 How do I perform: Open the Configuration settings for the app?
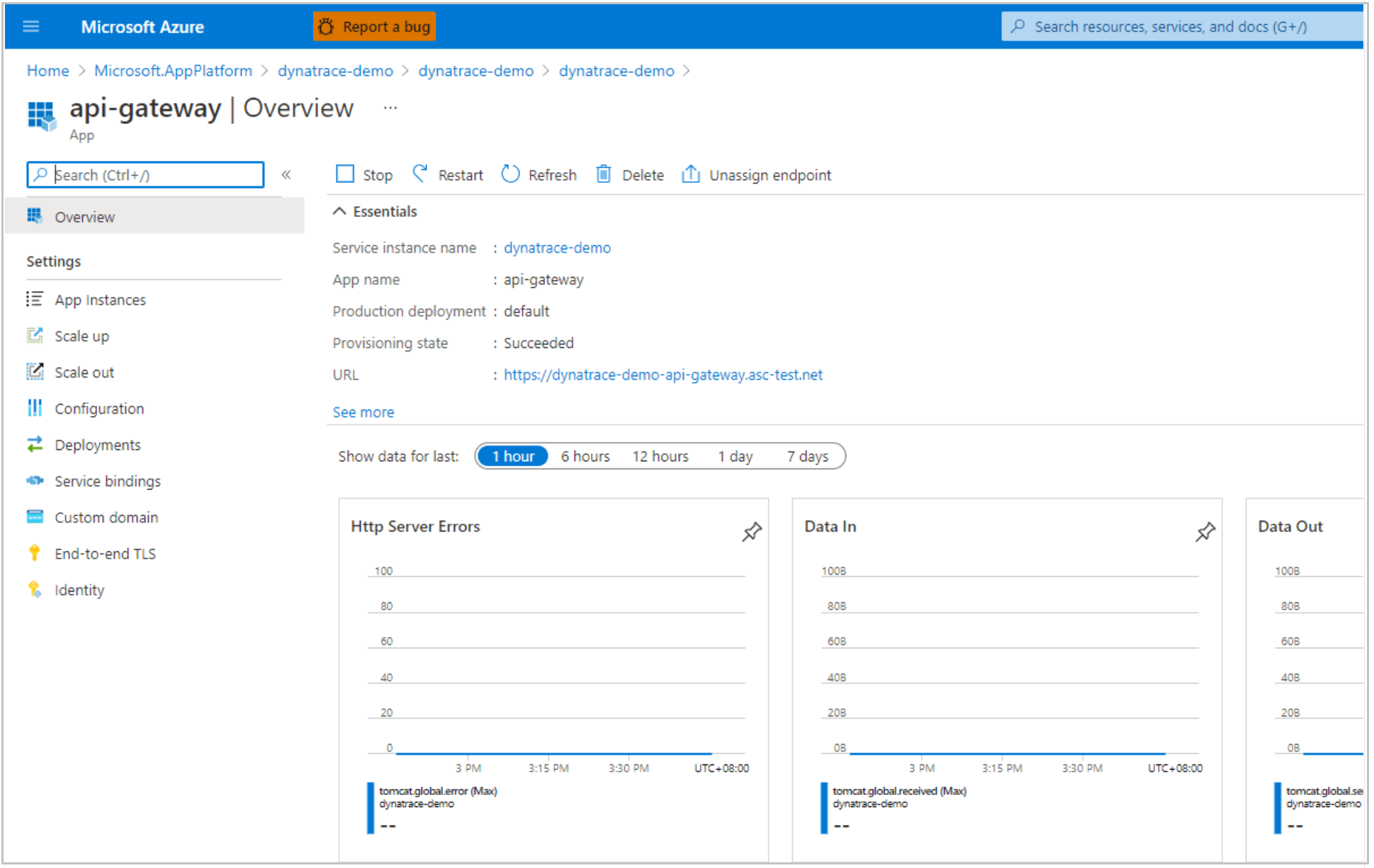(99, 408)
